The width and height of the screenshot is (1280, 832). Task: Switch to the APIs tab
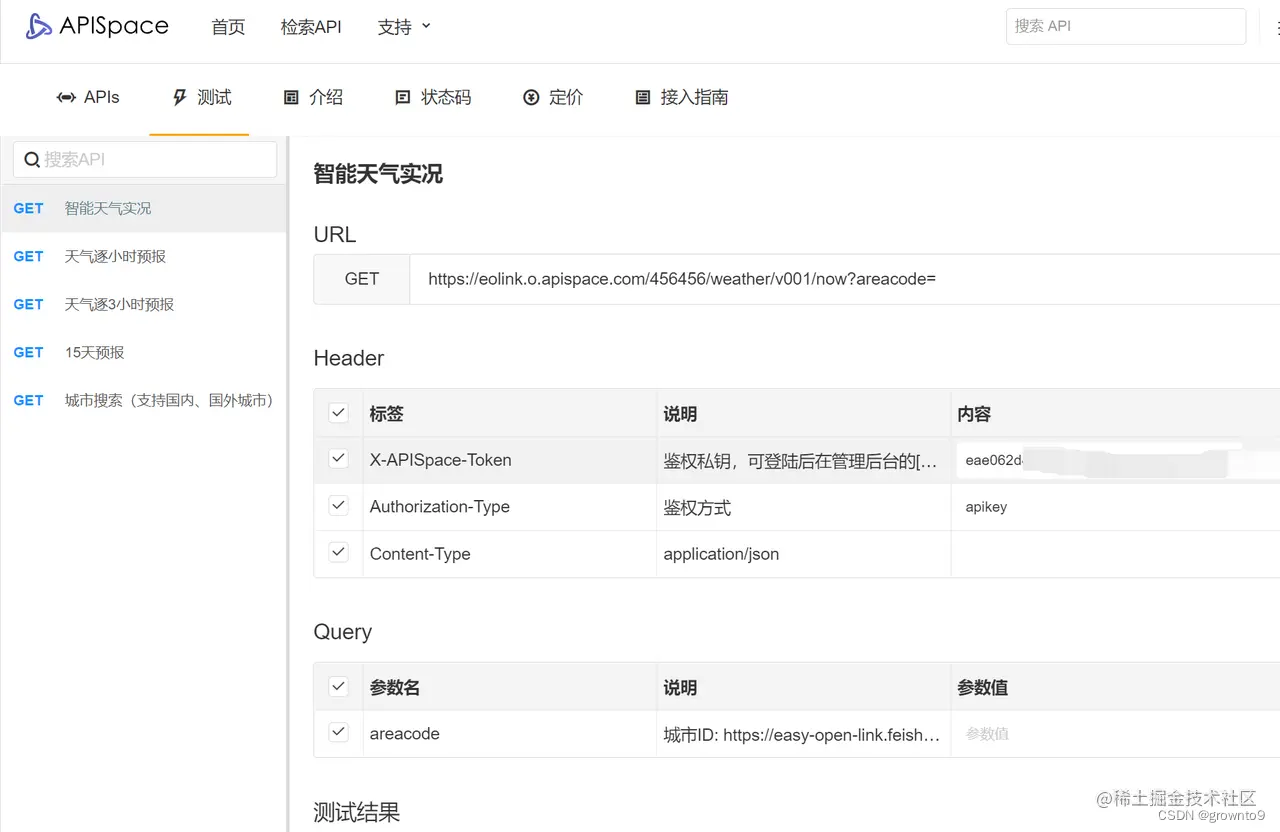(88, 97)
